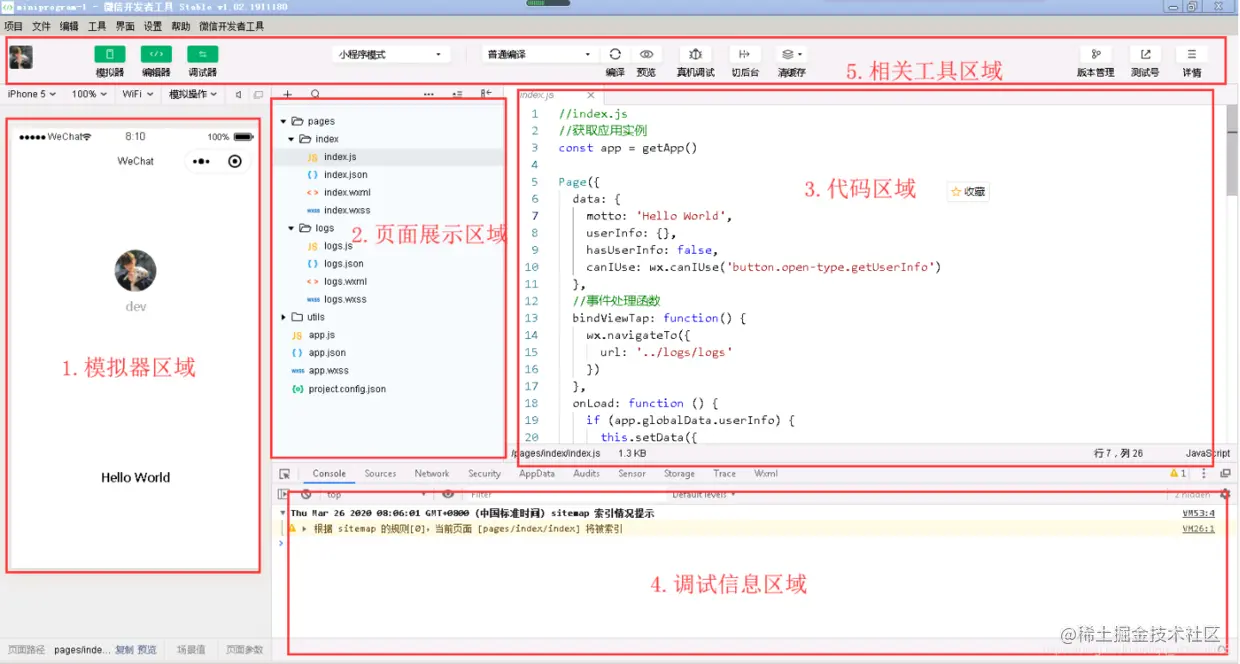This screenshot has height=664, width=1240.
Task: Collapse the index folder
Action: [291, 139]
